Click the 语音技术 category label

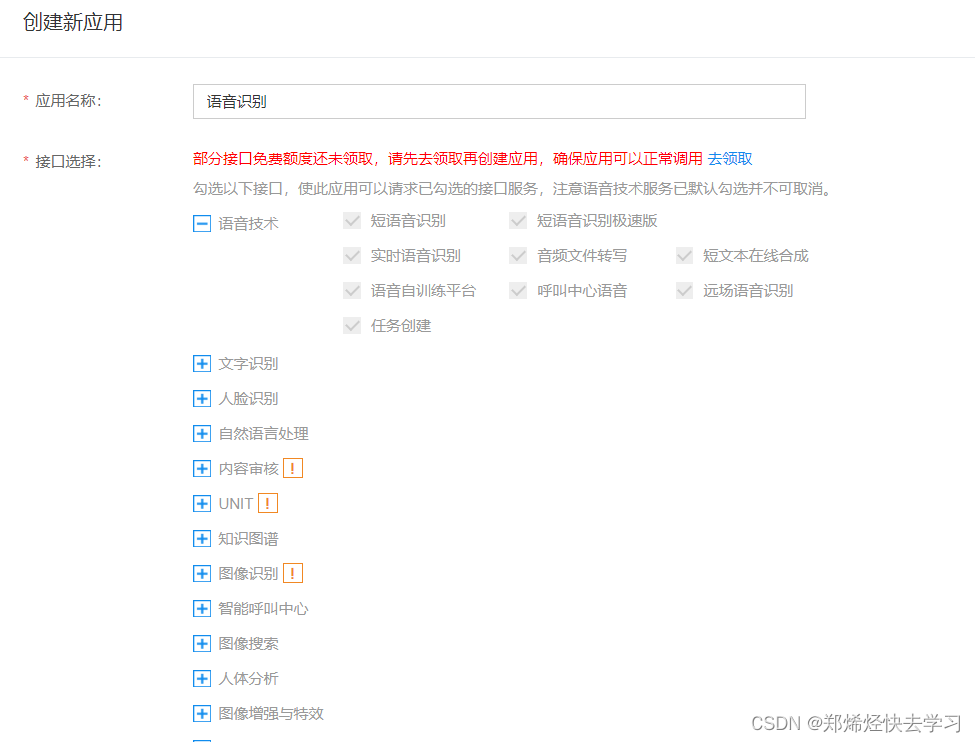[248, 223]
